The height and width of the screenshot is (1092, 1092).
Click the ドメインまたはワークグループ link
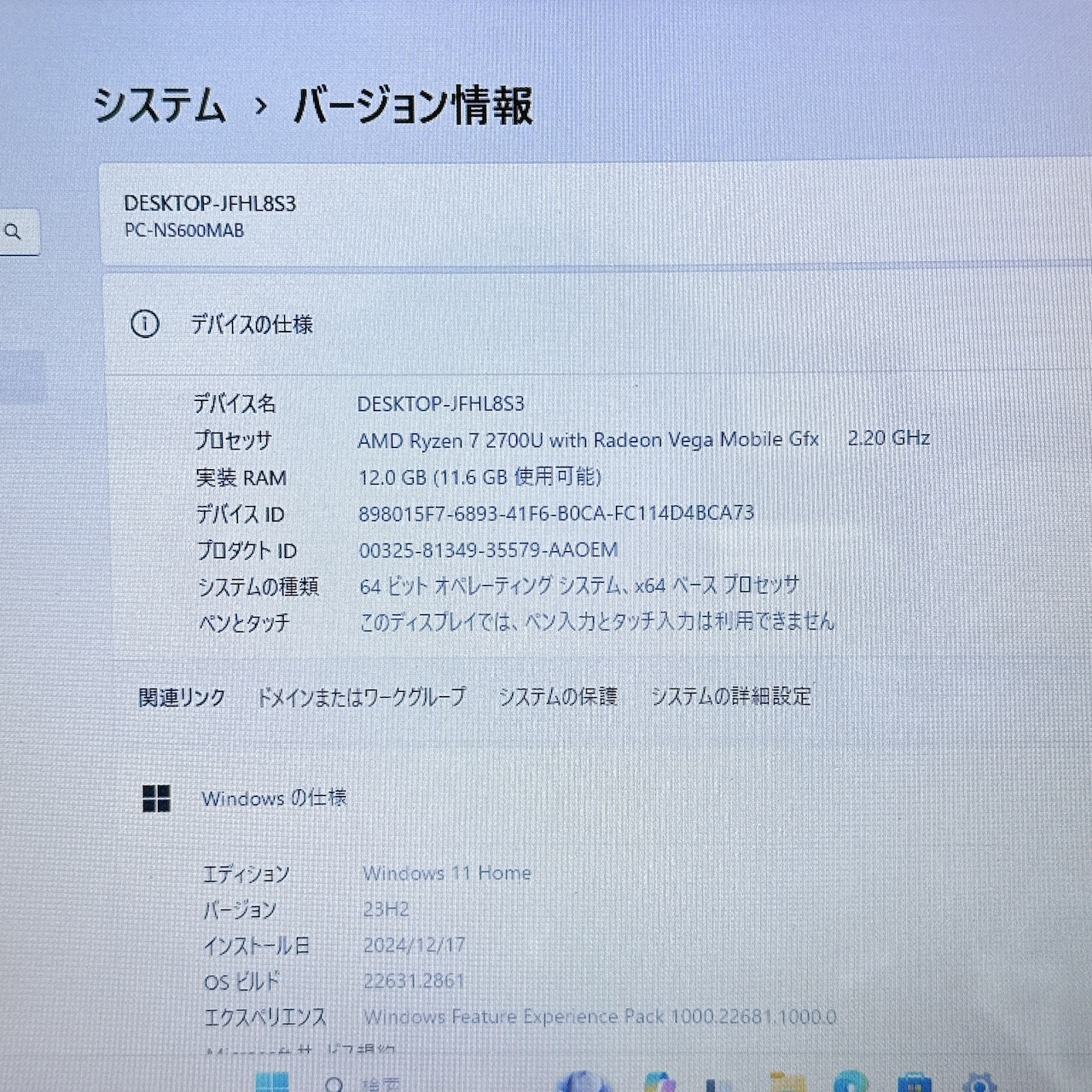click(x=362, y=697)
